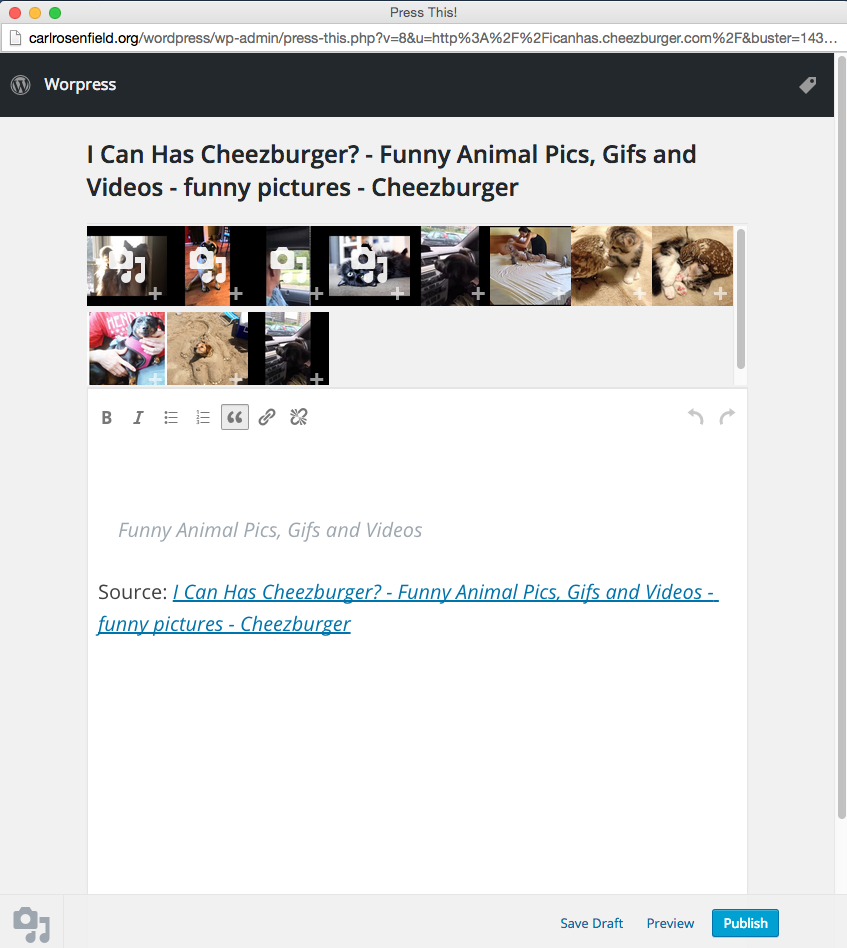Image resolution: width=847 pixels, height=948 pixels.
Task: Edit the post title text
Action: (392, 171)
